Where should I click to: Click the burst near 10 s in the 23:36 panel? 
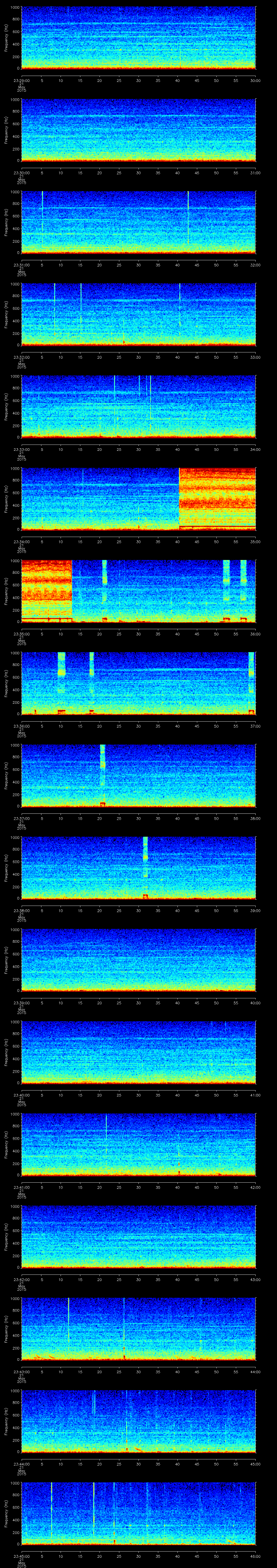click(x=61, y=683)
